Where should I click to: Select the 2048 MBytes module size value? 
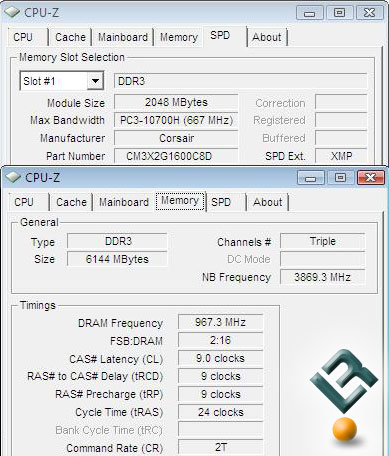point(176,102)
